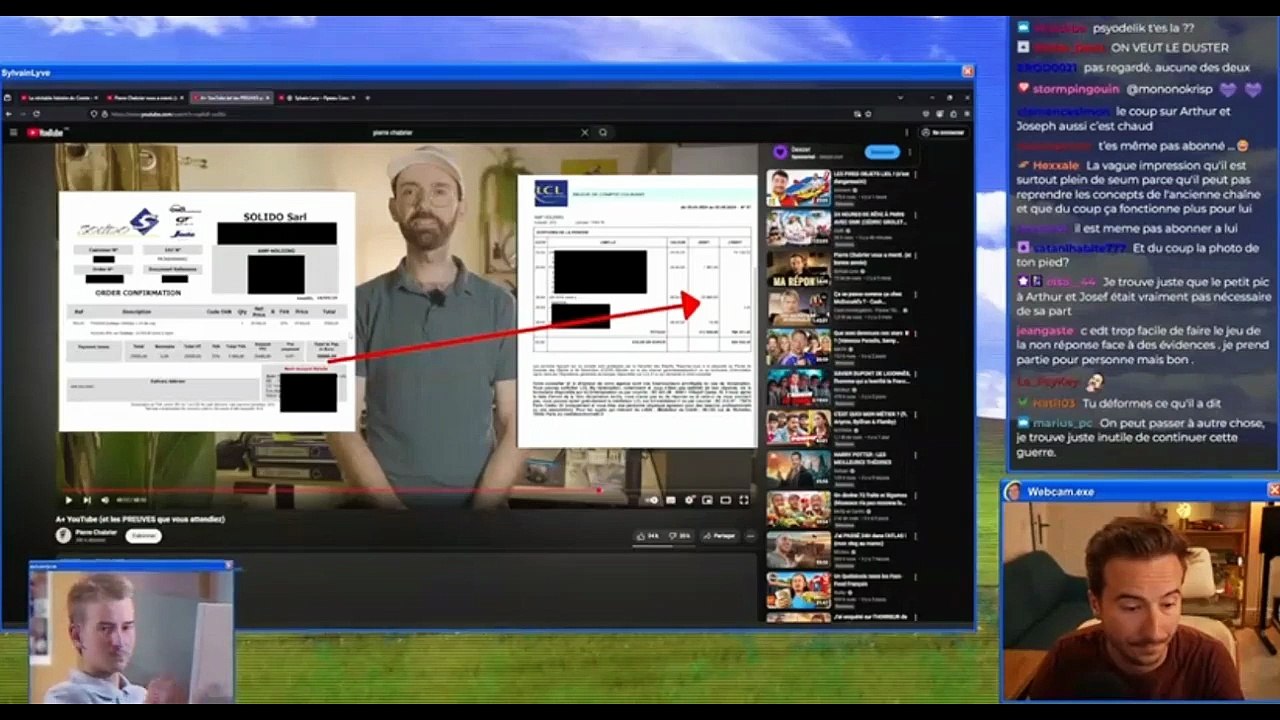Open Sylvain Levy fourth tab
This screenshot has width=1280, height=720.
318,98
